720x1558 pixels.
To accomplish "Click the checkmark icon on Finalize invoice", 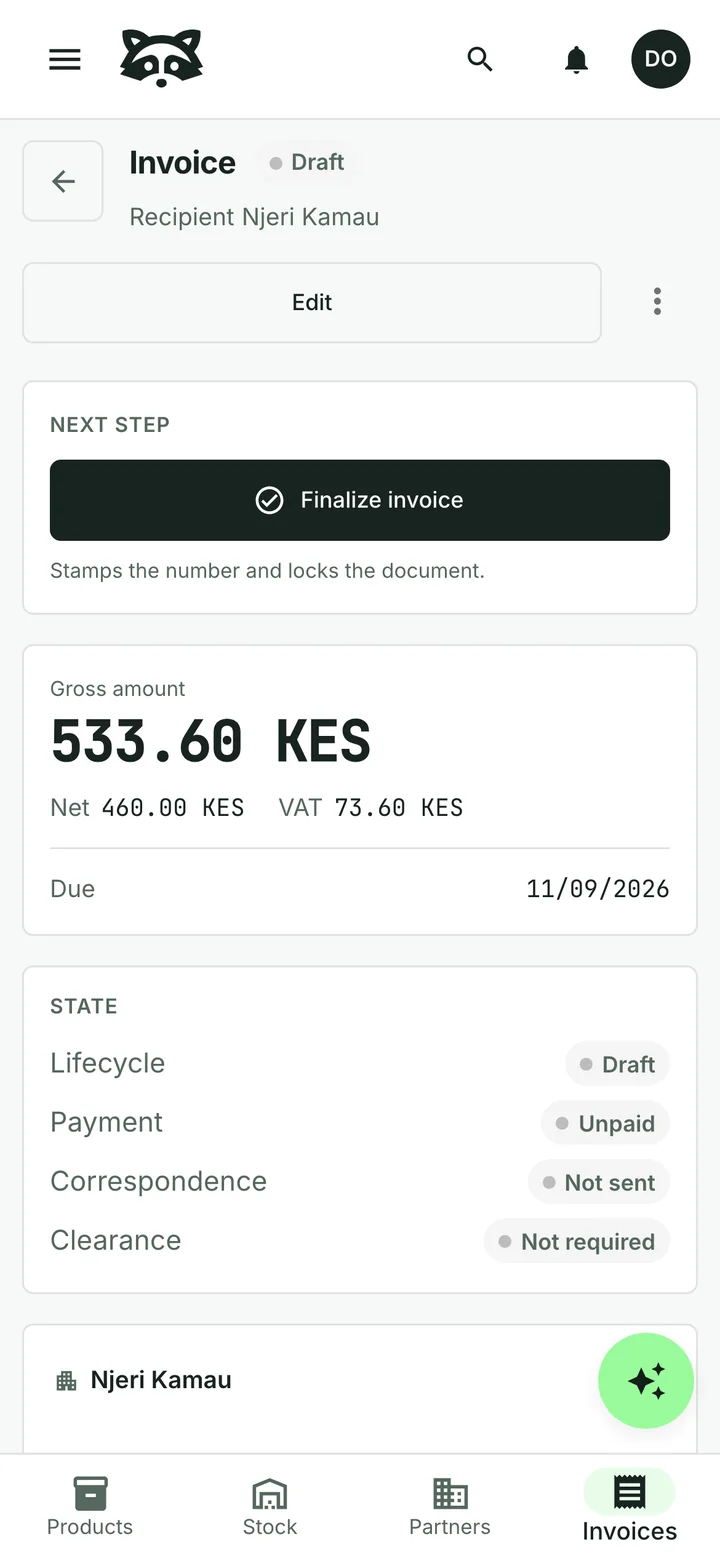I will 269,500.
